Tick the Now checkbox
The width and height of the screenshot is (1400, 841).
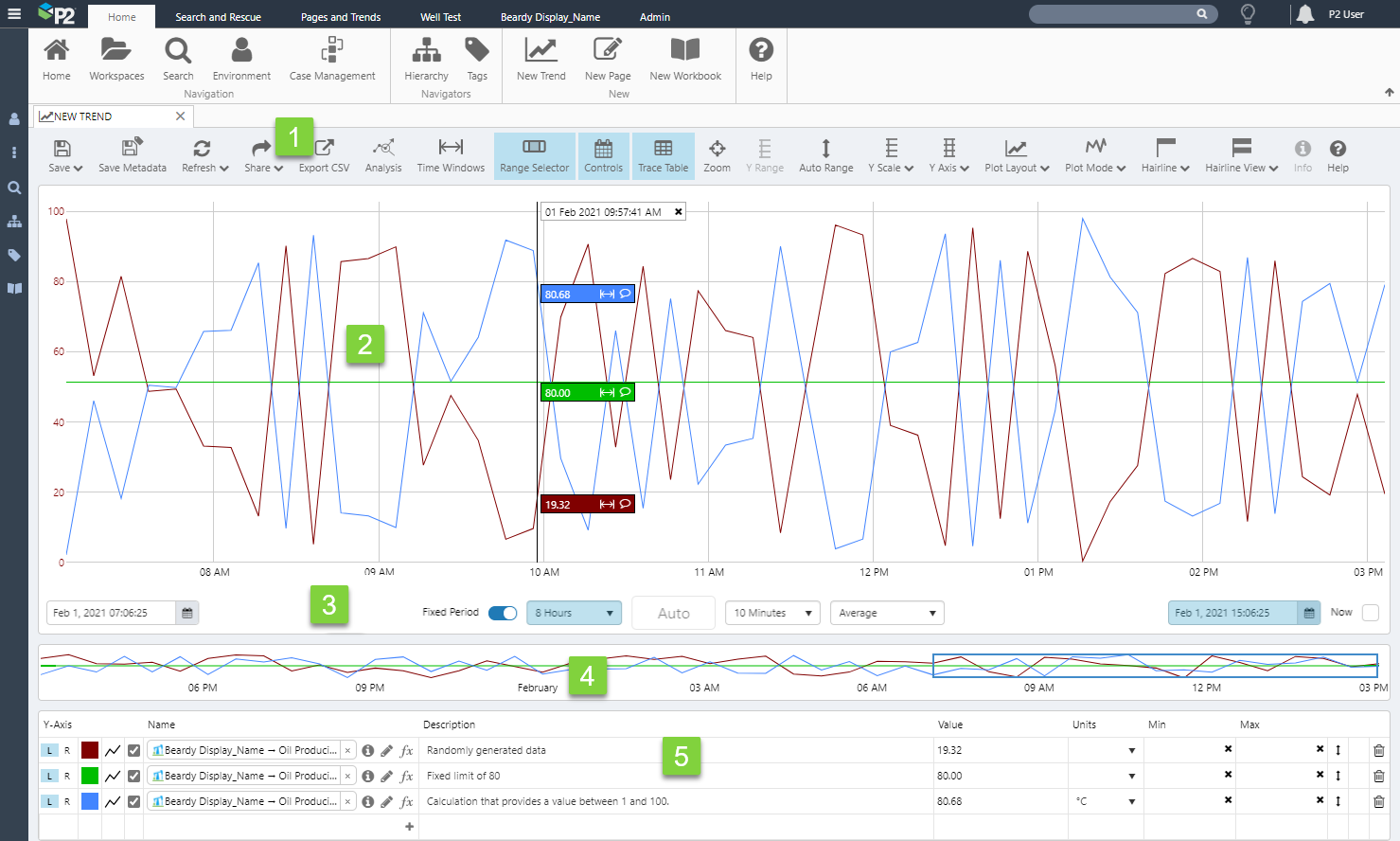1370,613
